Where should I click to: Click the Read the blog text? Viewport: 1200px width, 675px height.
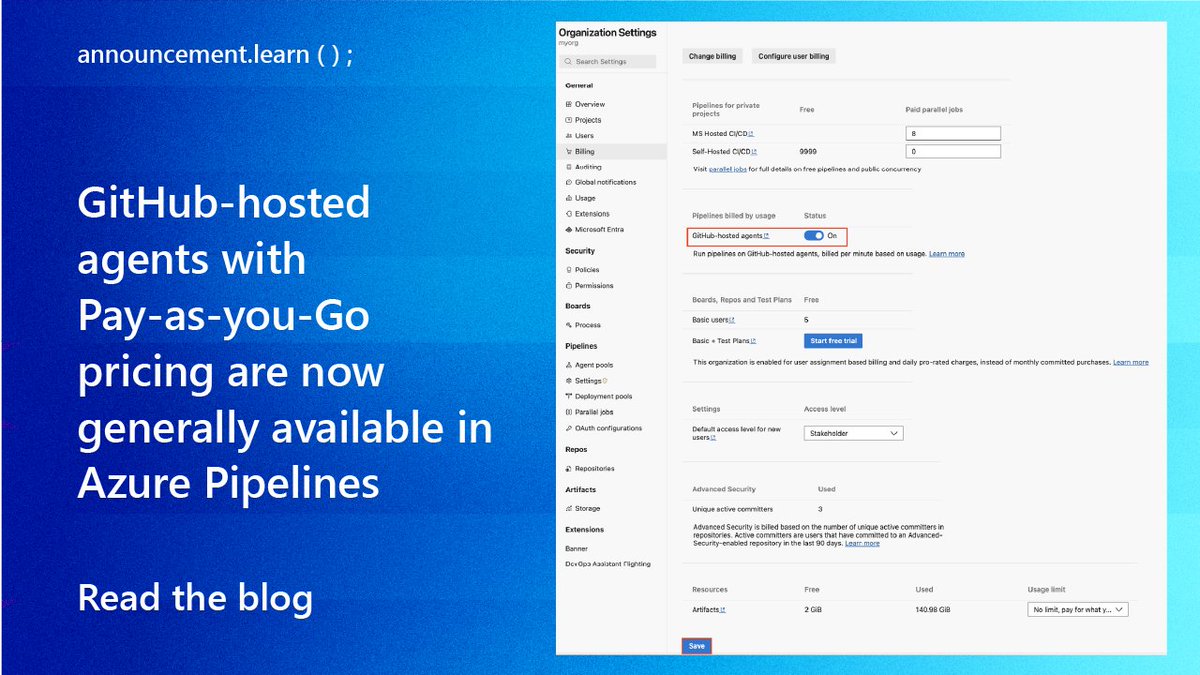pos(195,598)
